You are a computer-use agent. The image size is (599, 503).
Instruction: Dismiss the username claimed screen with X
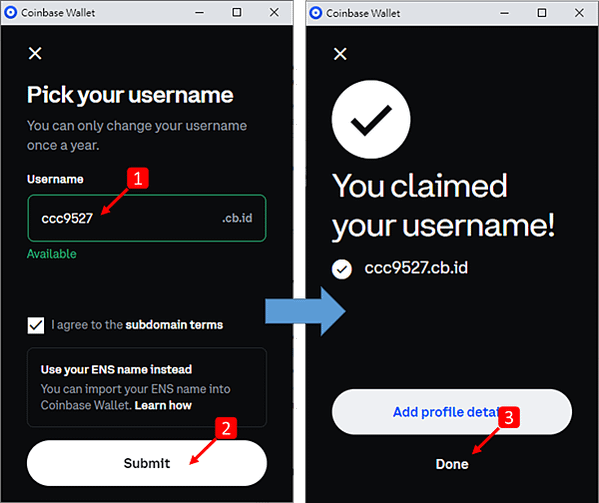point(340,54)
